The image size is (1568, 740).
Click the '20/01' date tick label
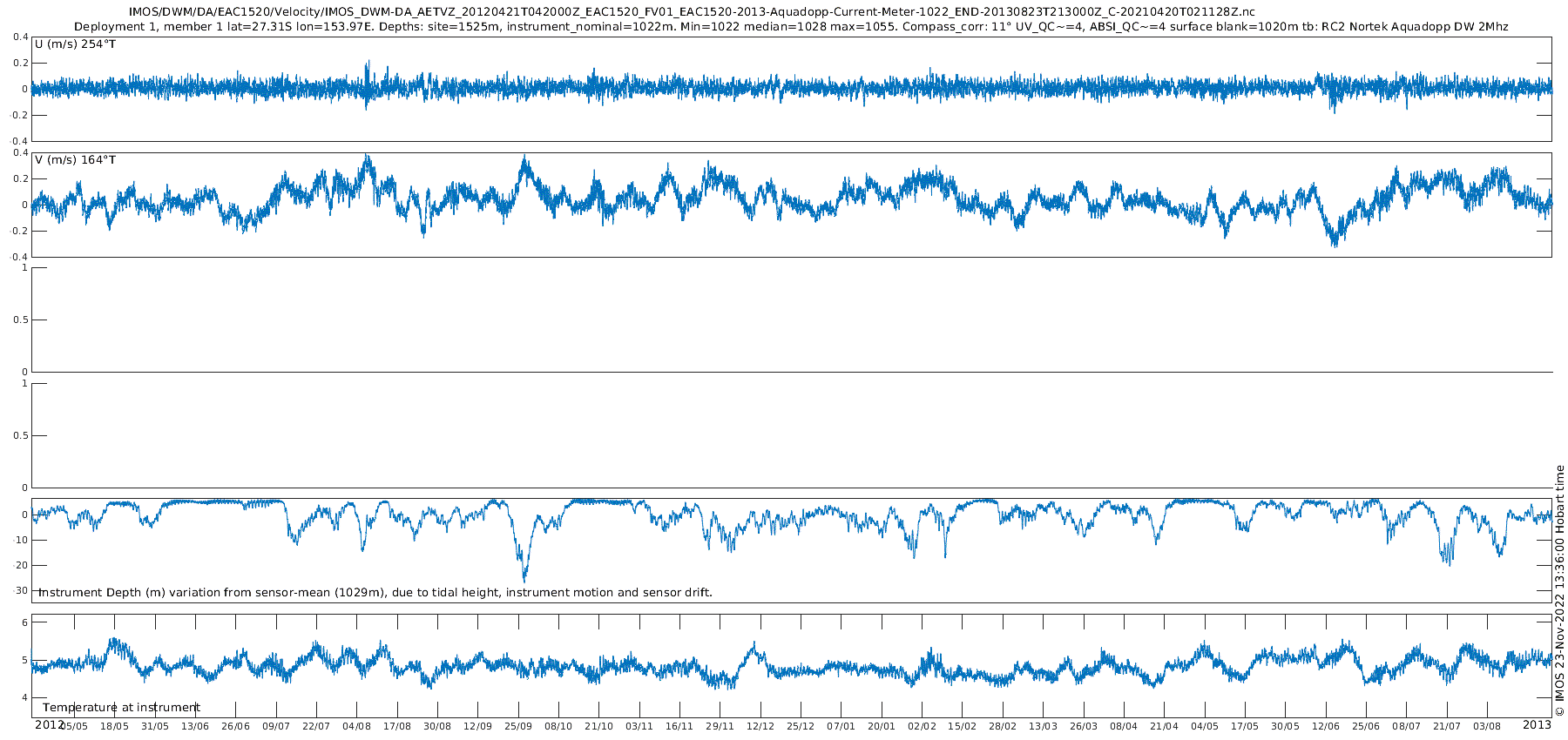tap(882, 726)
